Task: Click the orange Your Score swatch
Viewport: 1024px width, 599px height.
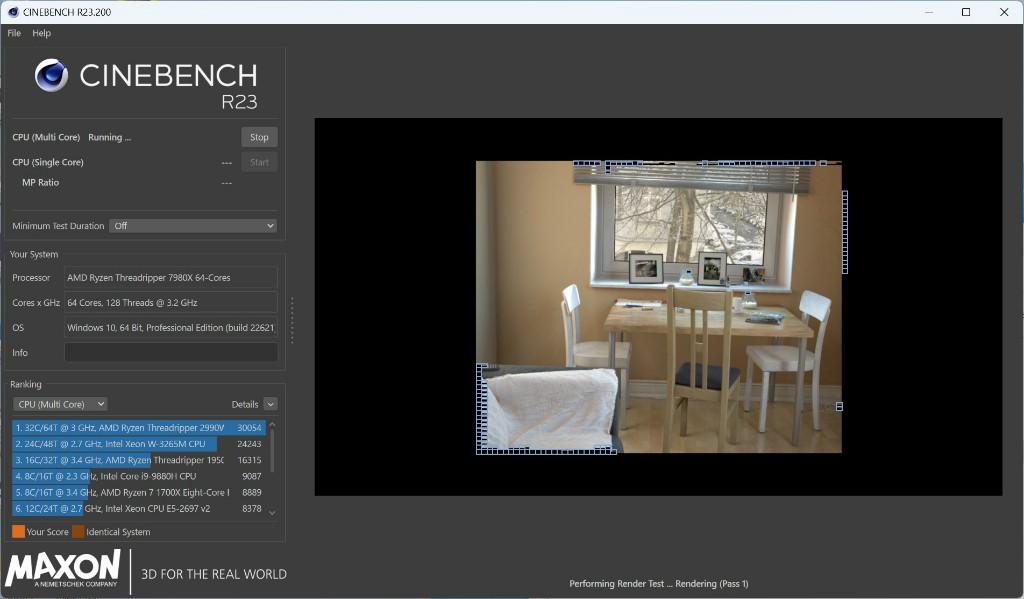Action: [18, 532]
